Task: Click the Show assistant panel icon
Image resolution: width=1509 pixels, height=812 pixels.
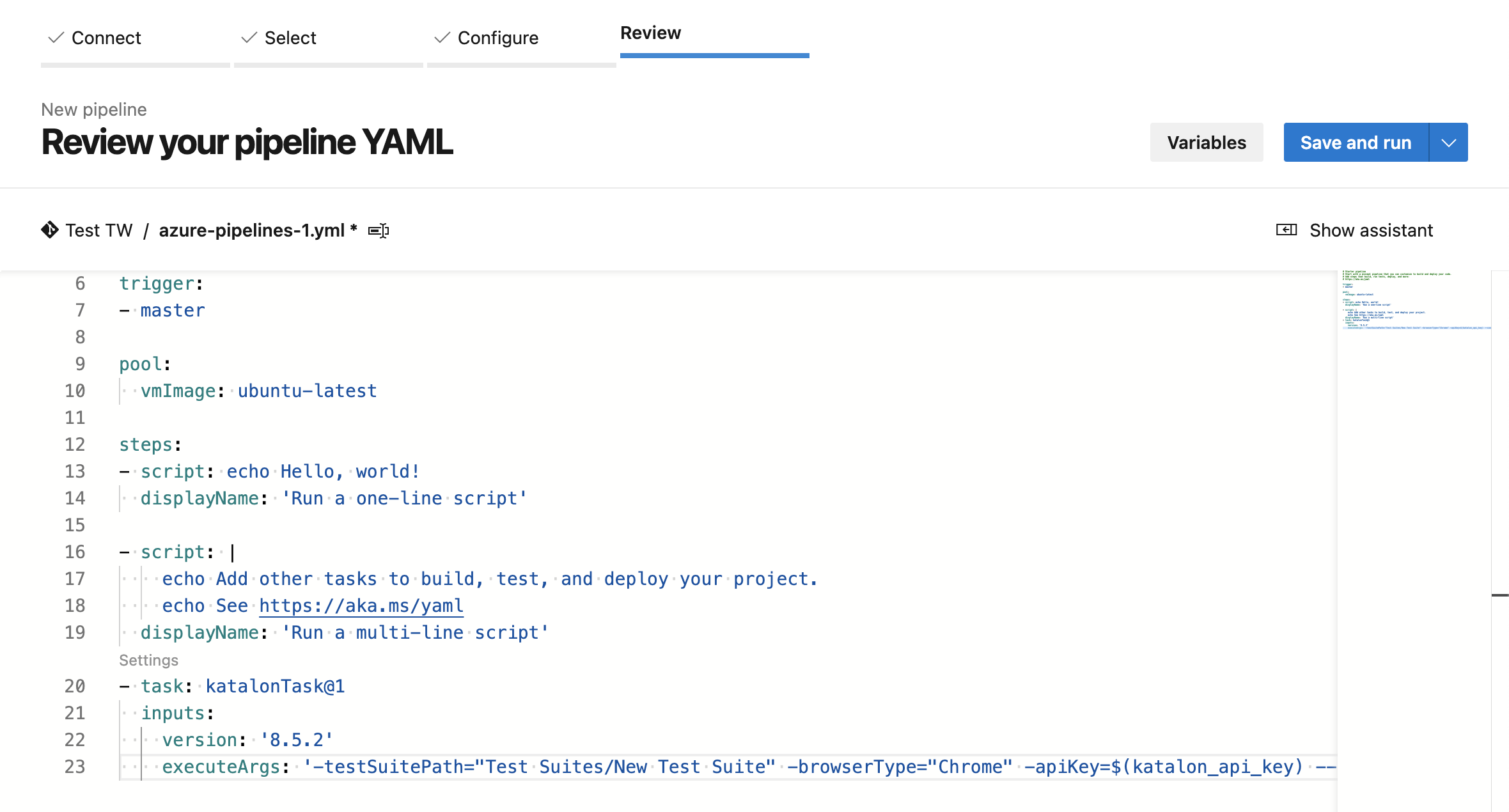Action: point(1286,230)
